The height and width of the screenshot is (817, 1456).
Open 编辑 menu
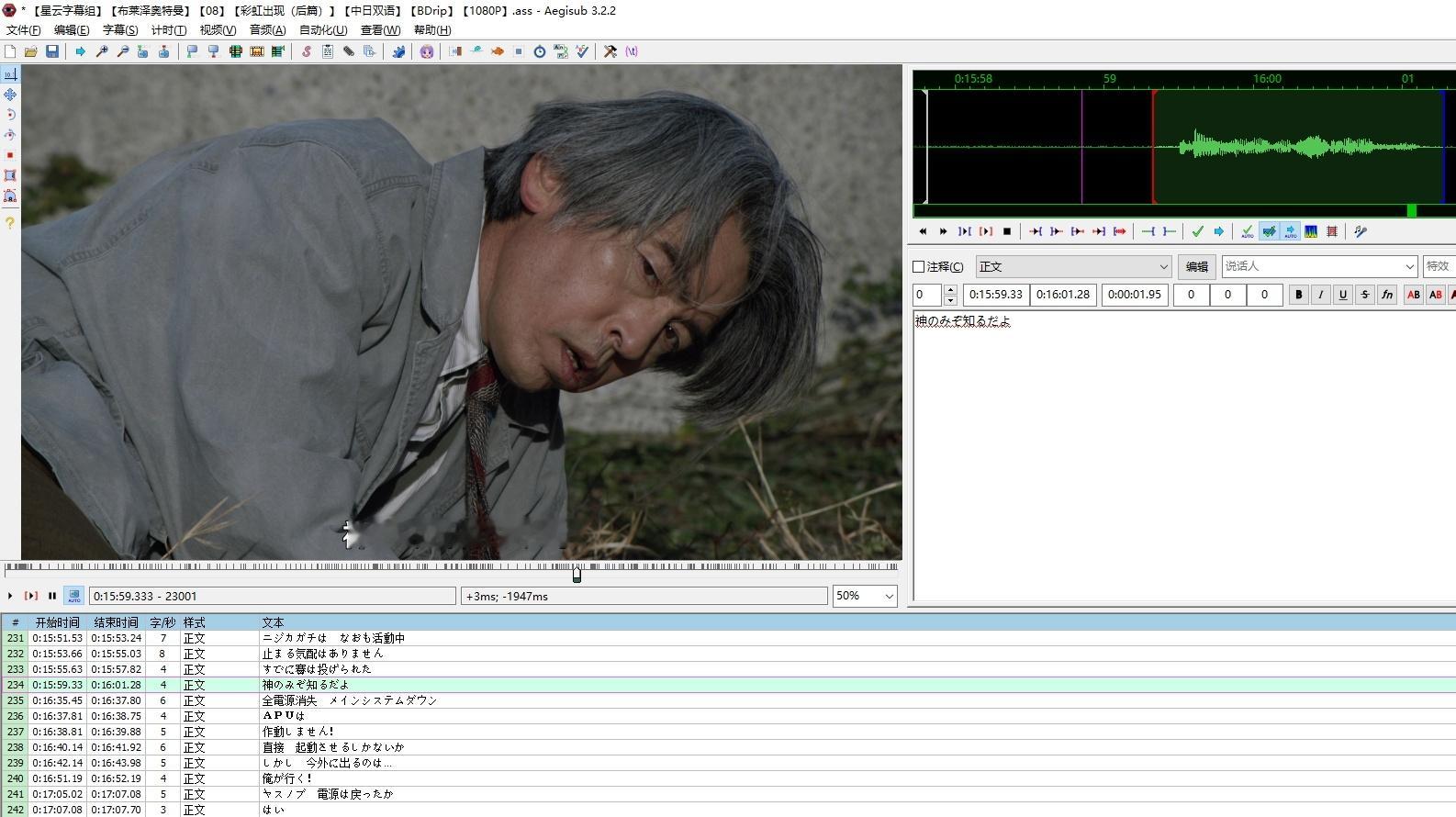click(x=72, y=30)
